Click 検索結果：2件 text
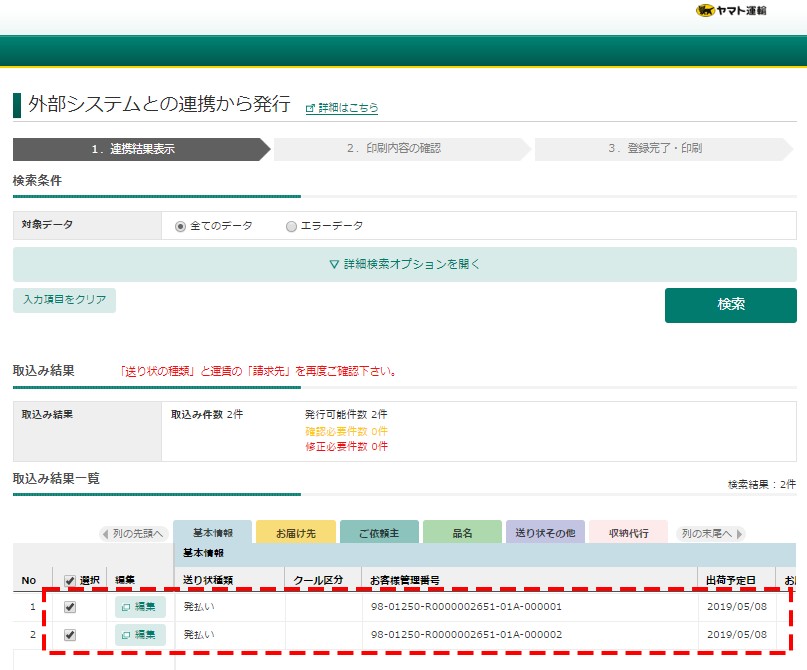This screenshot has height=670, width=807. [x=762, y=484]
